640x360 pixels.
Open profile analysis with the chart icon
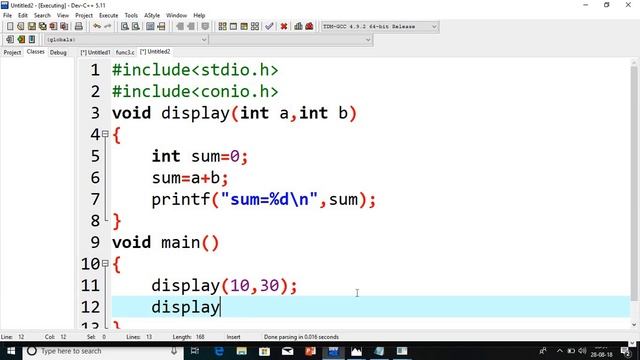click(x=298, y=27)
